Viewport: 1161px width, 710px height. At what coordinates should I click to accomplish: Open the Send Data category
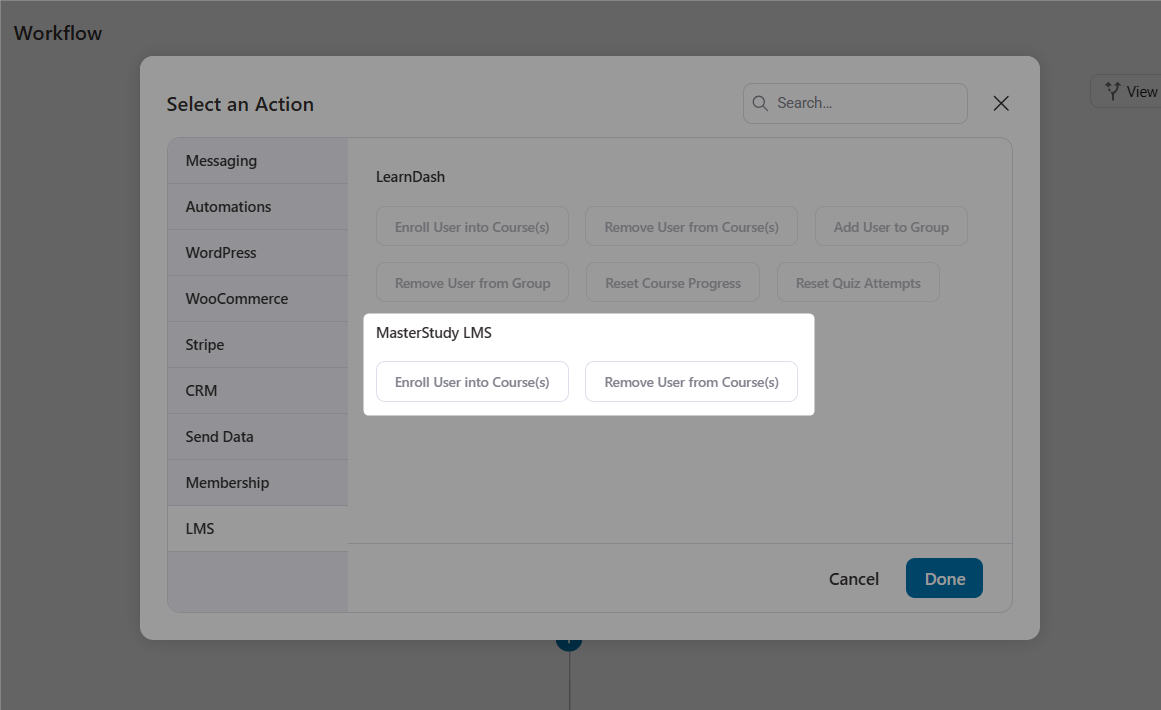point(258,436)
